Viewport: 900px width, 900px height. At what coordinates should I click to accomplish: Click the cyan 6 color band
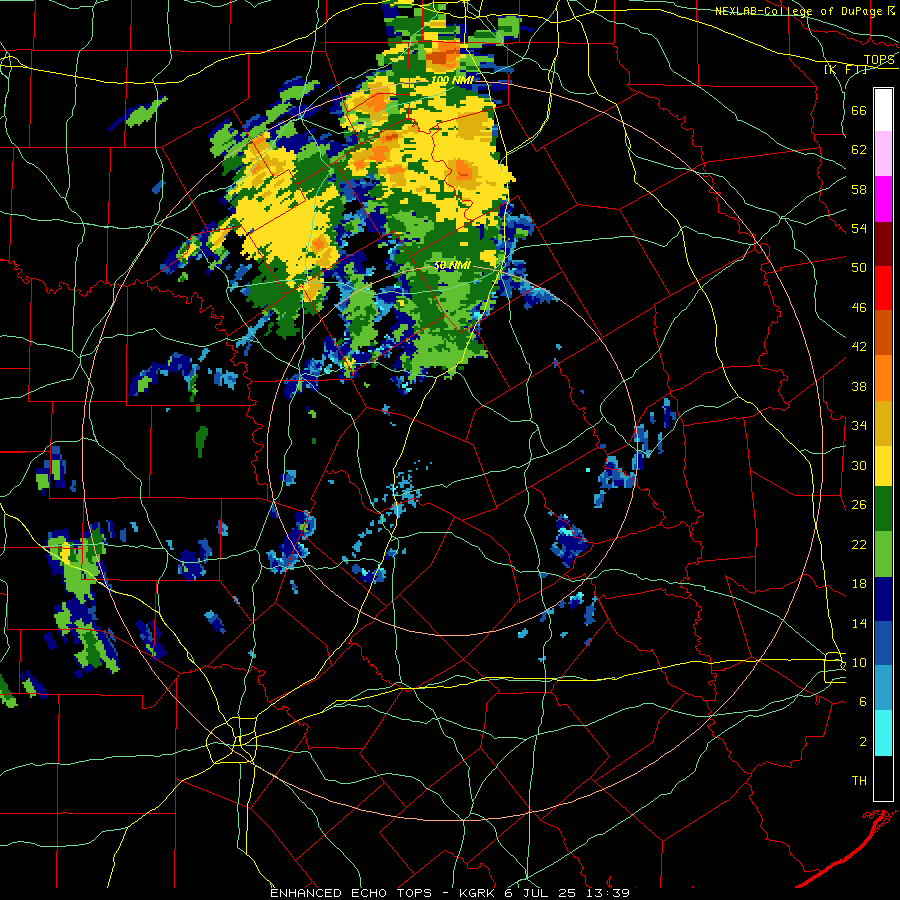tap(883, 733)
